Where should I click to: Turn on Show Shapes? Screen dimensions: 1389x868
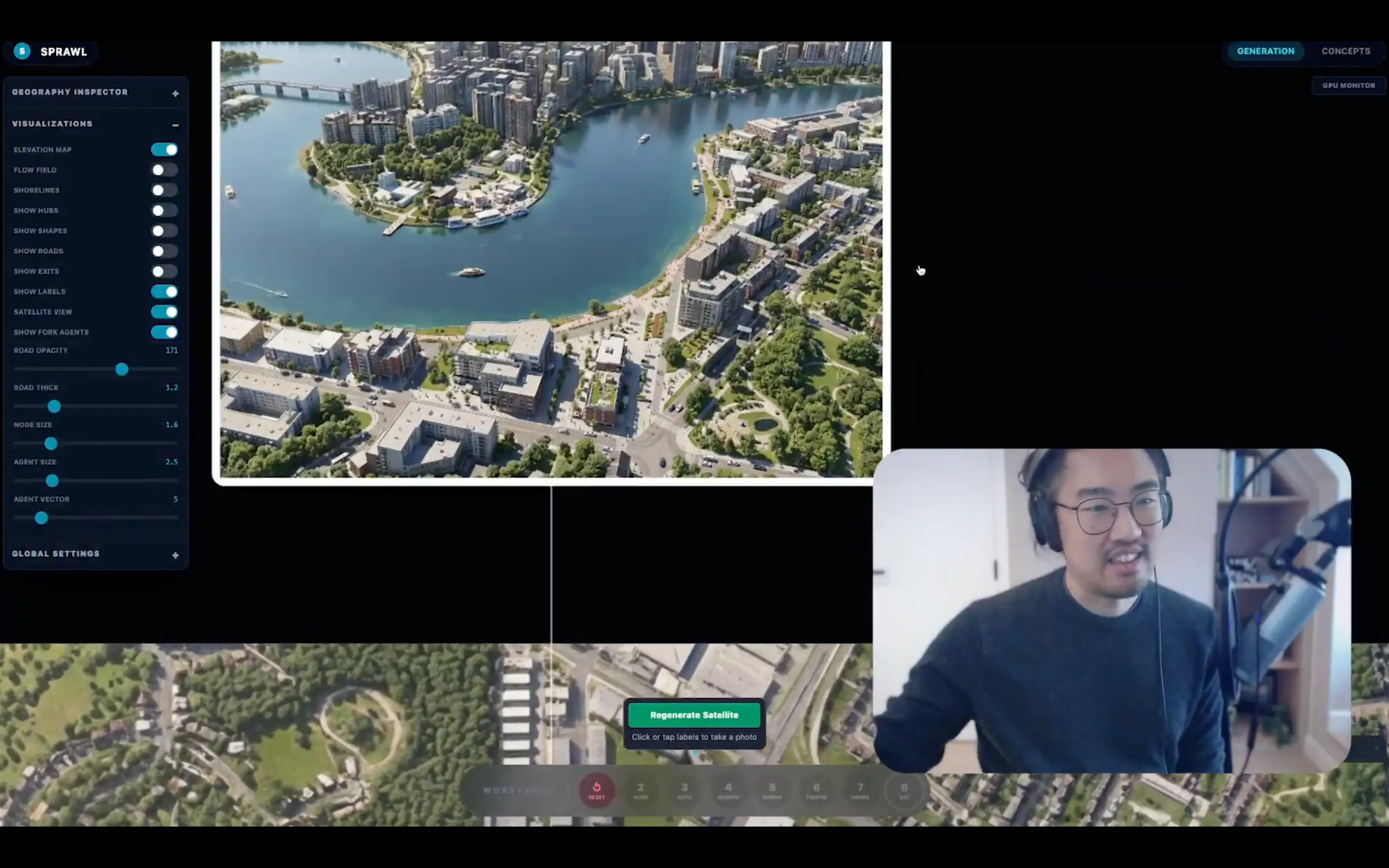164,231
